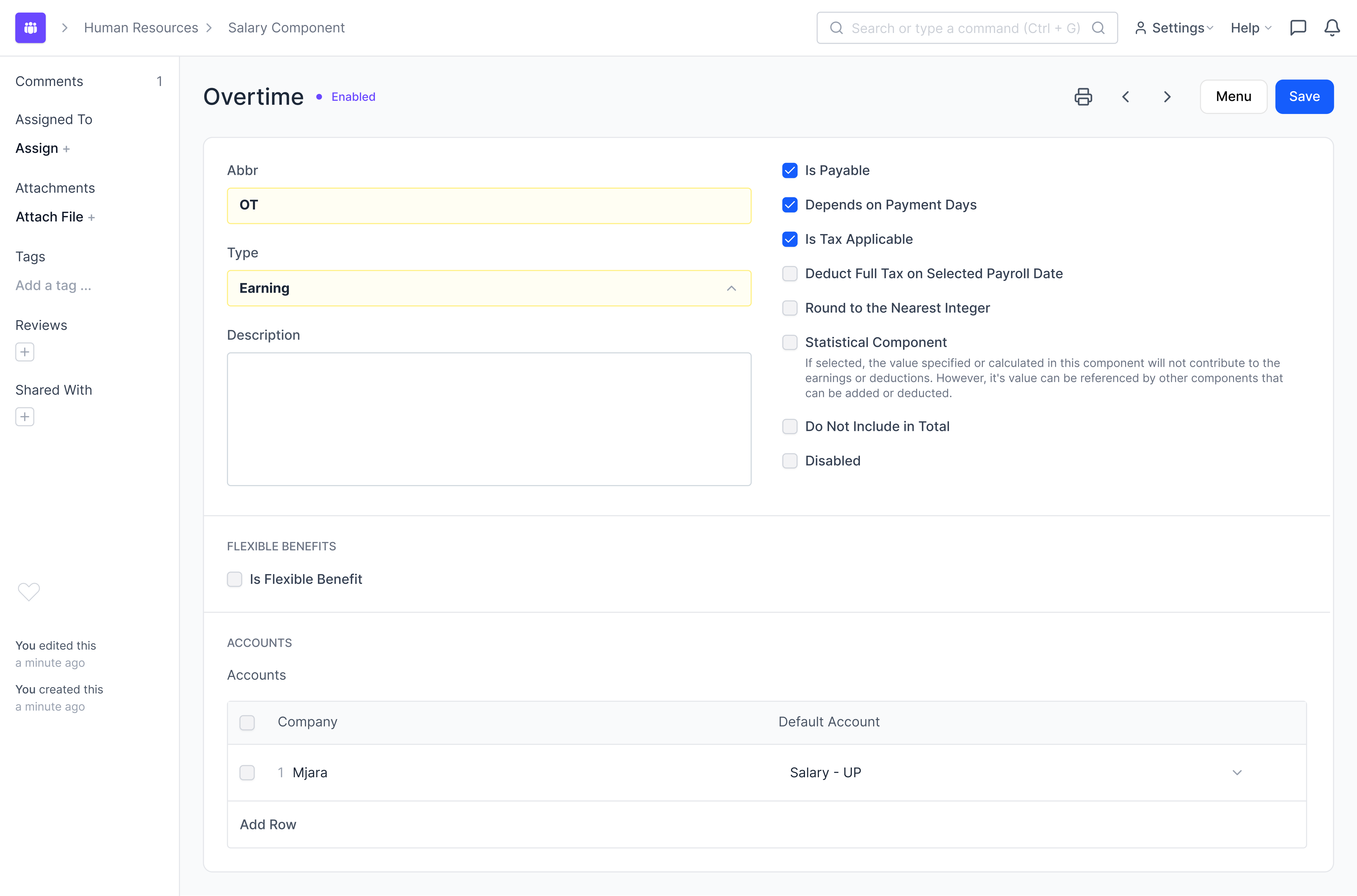
Task: Click the print icon
Action: point(1083,97)
